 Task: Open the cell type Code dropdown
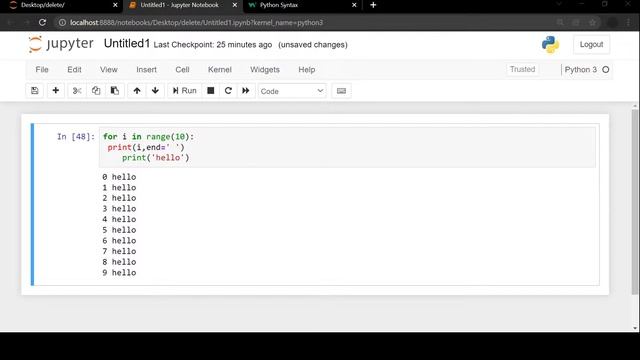click(x=292, y=91)
